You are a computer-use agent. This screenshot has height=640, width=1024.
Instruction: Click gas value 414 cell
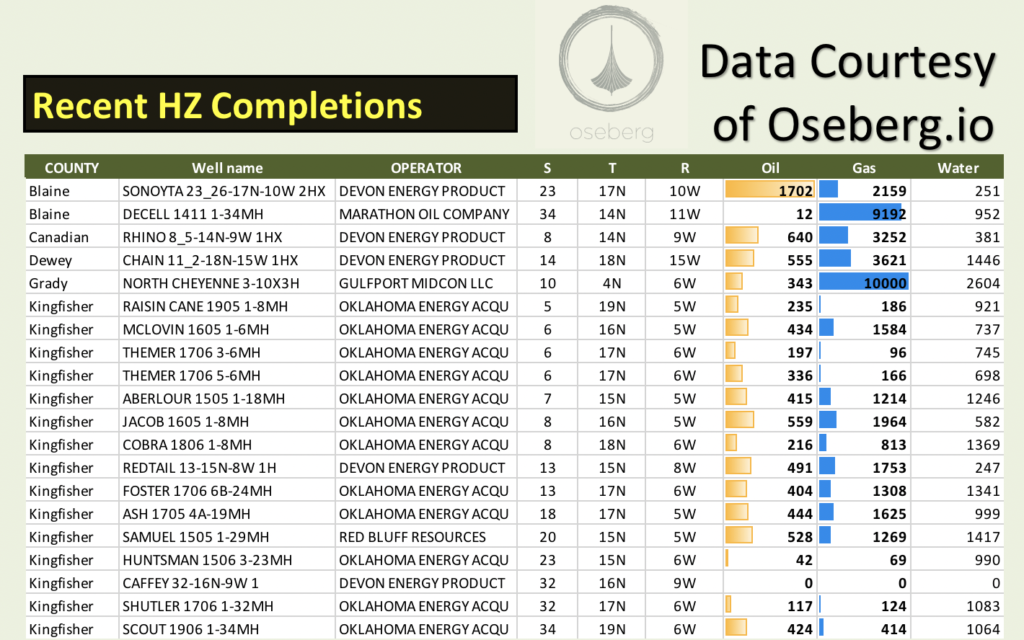click(x=864, y=629)
